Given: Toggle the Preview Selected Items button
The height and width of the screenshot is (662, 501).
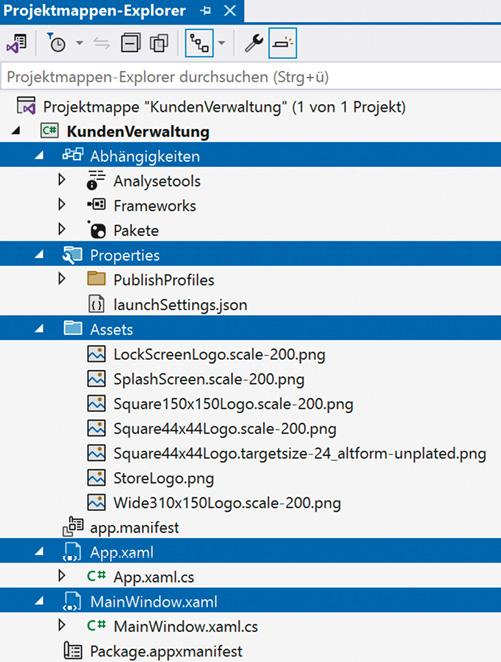Looking at the screenshot, I should tap(282, 43).
